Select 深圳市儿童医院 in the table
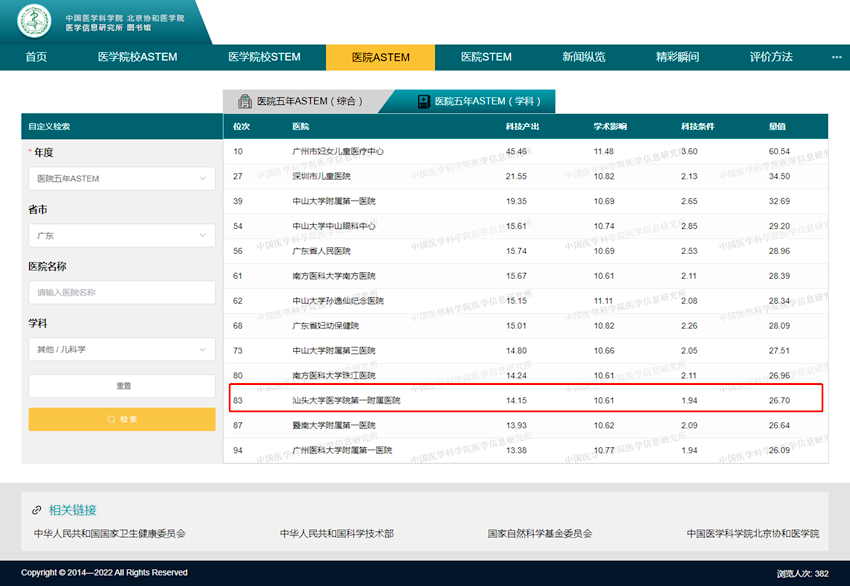The width and height of the screenshot is (850, 586). pos(321,176)
